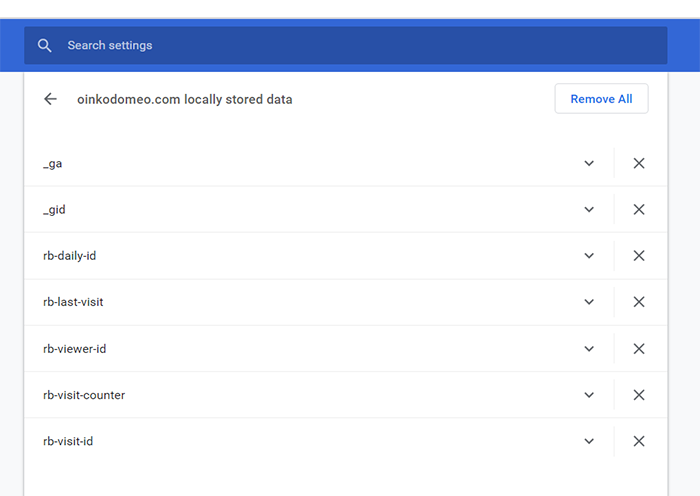Screen dimensions: 700x496
Task: Show rb-visit-id cookie details
Action: click(x=589, y=442)
